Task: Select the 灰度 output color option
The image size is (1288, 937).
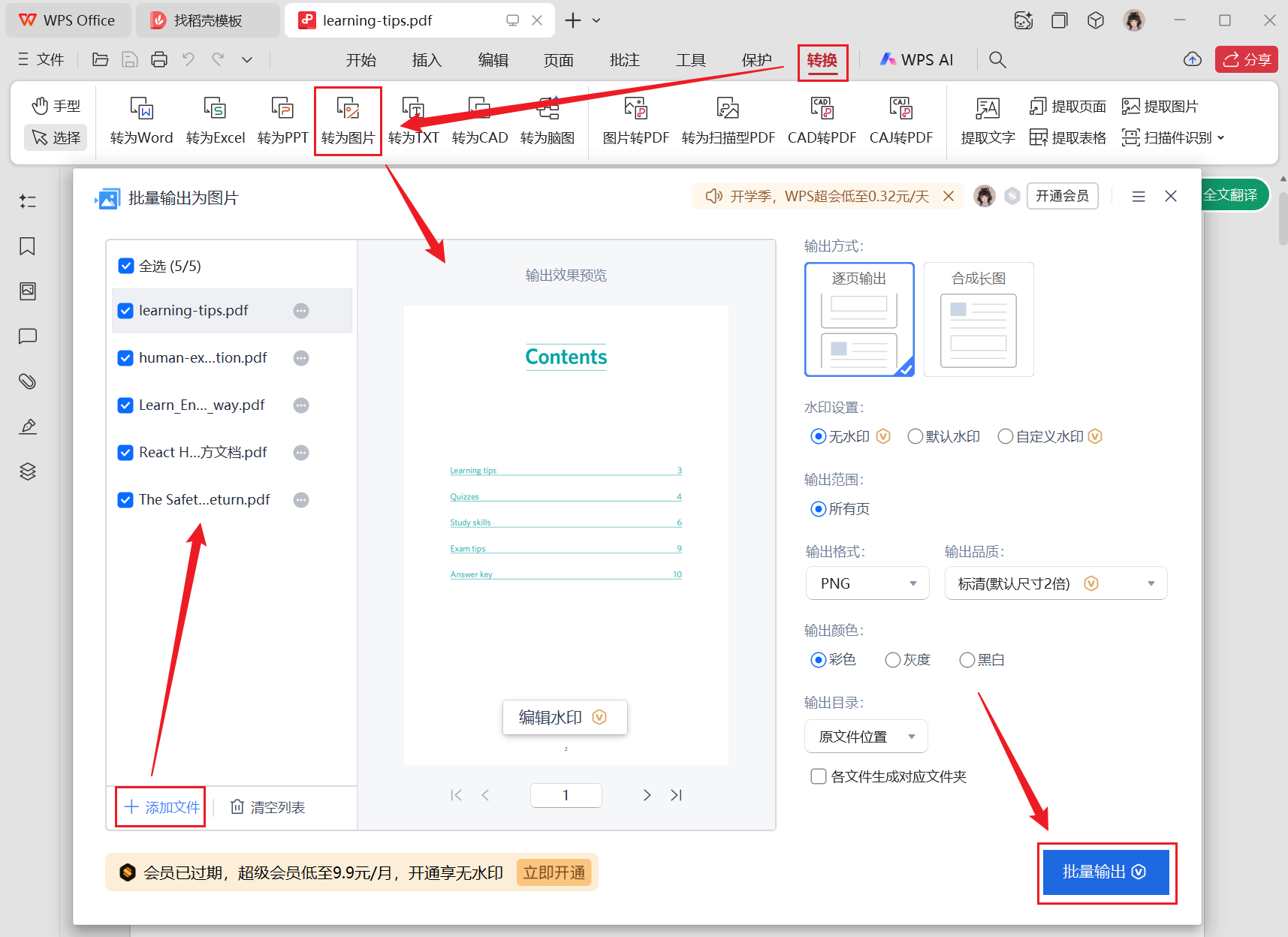Action: [892, 659]
